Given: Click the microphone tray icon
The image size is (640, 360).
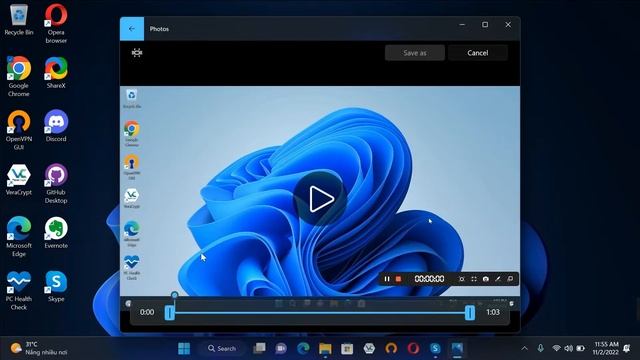Looking at the screenshot, I should pos(540,348).
